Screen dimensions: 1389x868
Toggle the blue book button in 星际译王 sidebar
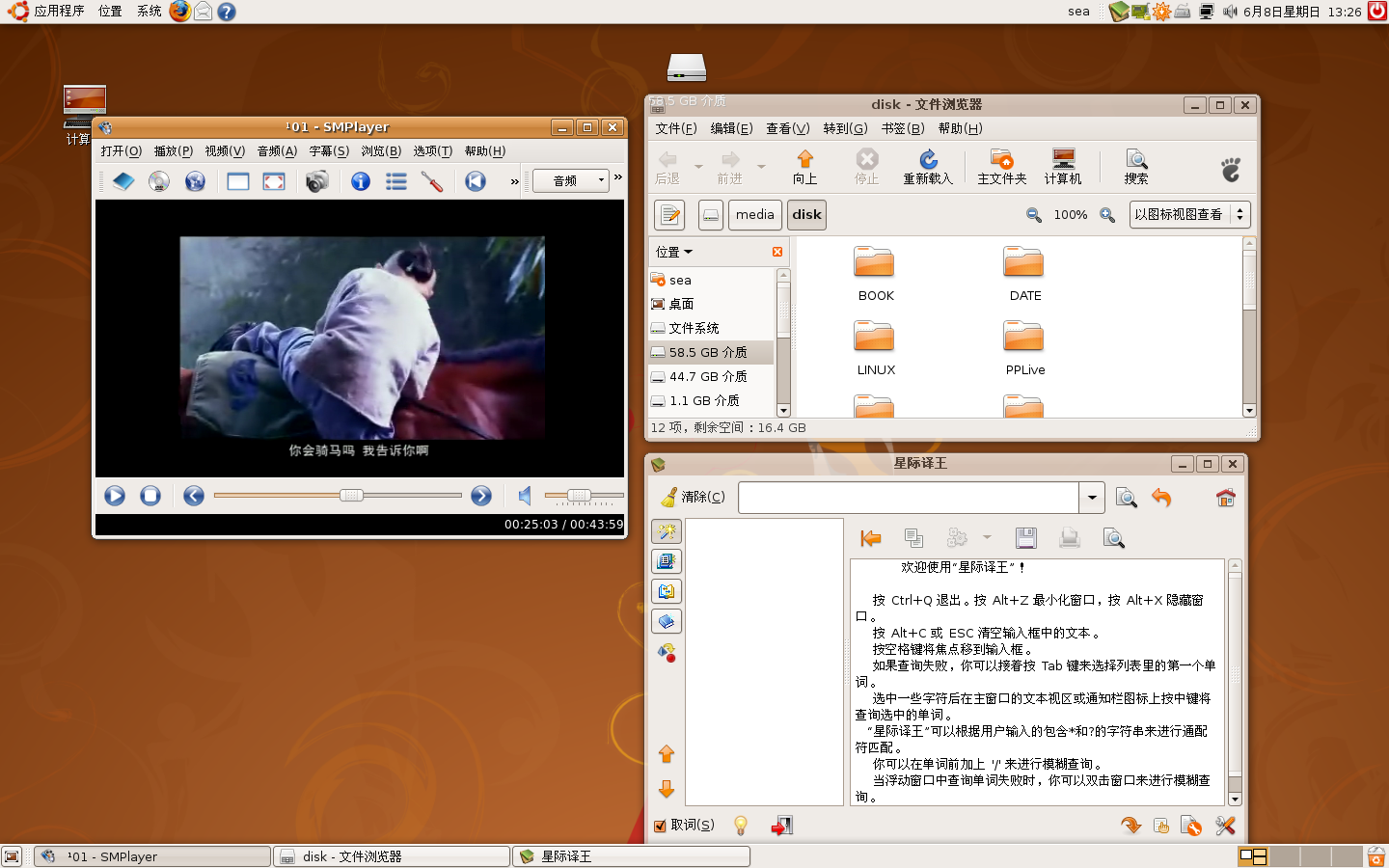[x=667, y=621]
